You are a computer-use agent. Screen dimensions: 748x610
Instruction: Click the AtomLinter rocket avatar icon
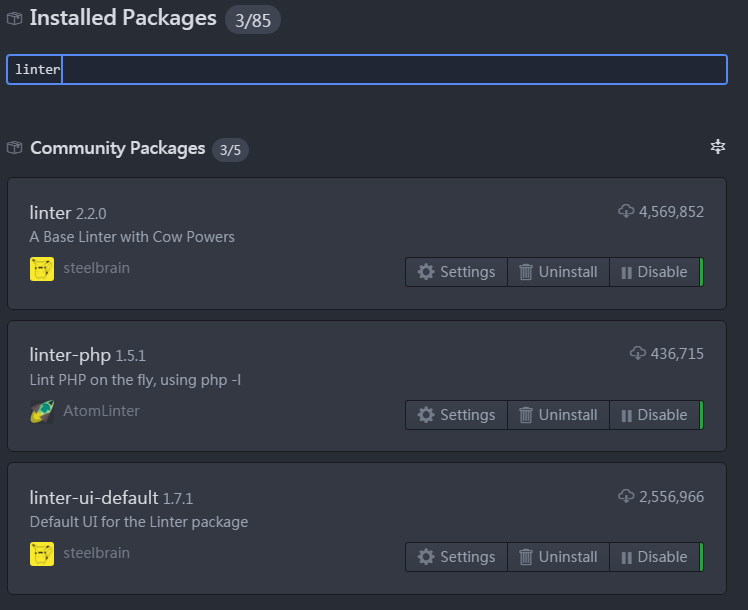(x=42, y=412)
